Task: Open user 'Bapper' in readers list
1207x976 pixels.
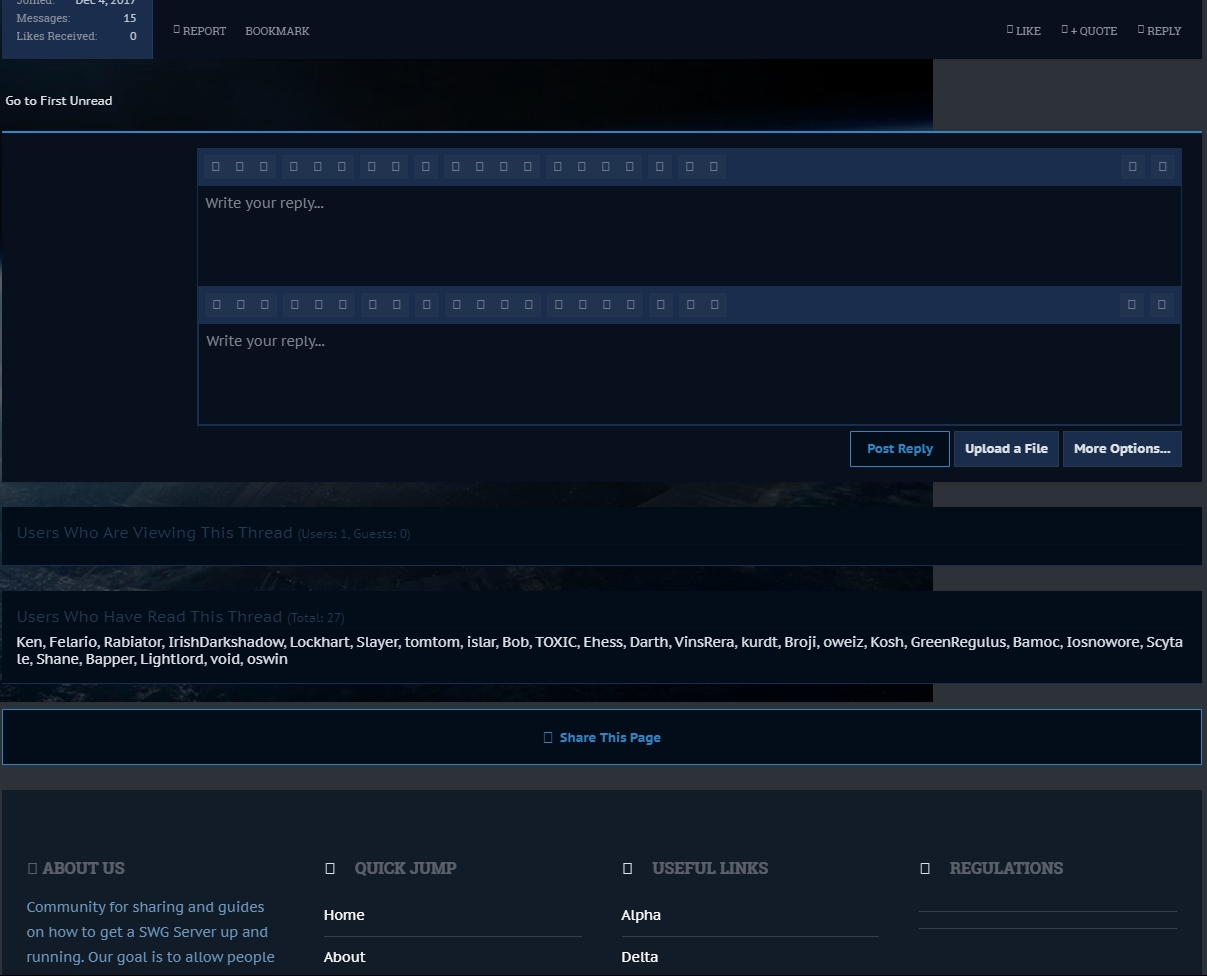Action: pyautogui.click(x=109, y=659)
